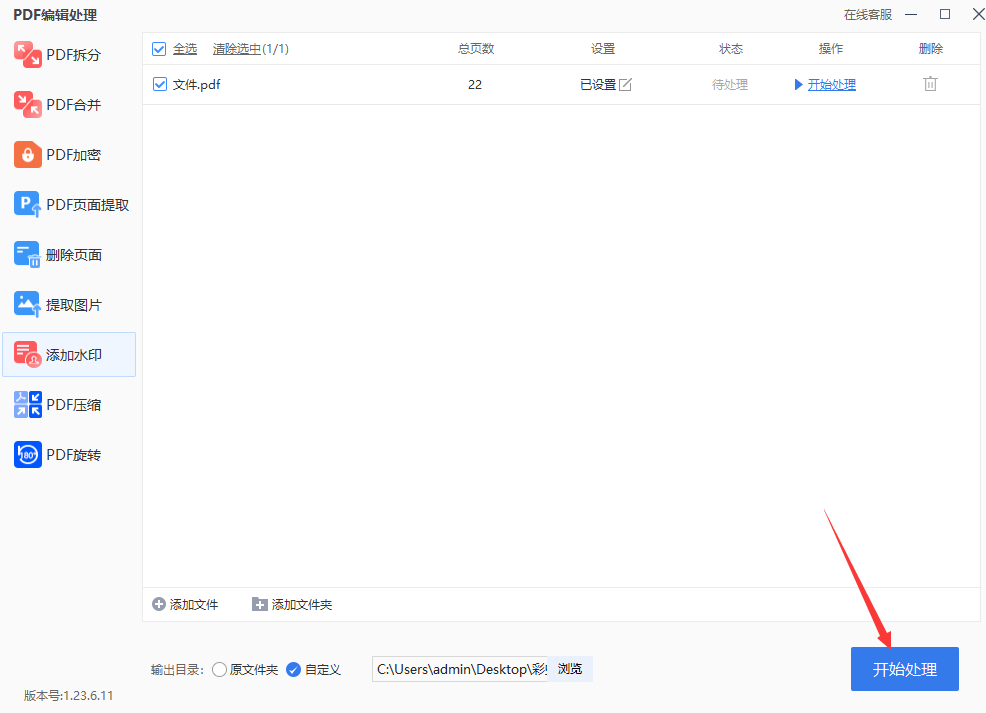Select the 自定义 output radio option
This screenshot has width=986, height=713.
(x=293, y=670)
